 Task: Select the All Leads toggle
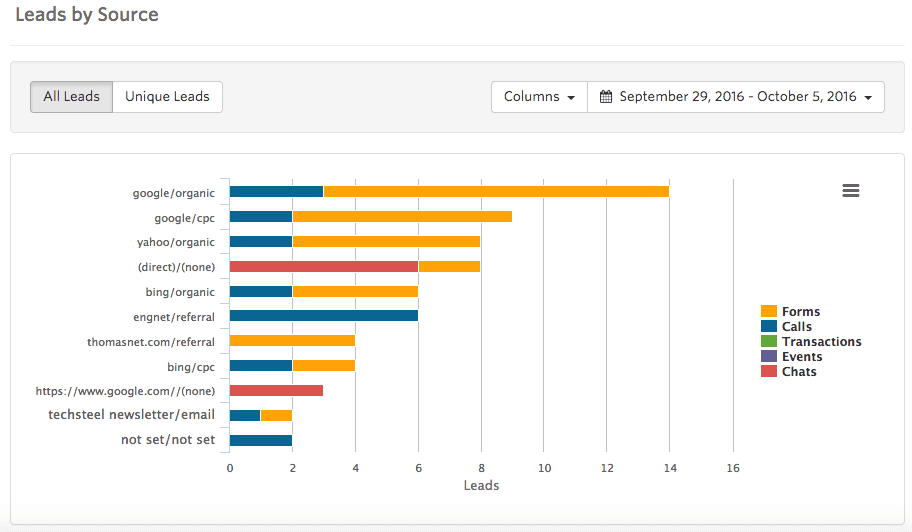click(72, 97)
